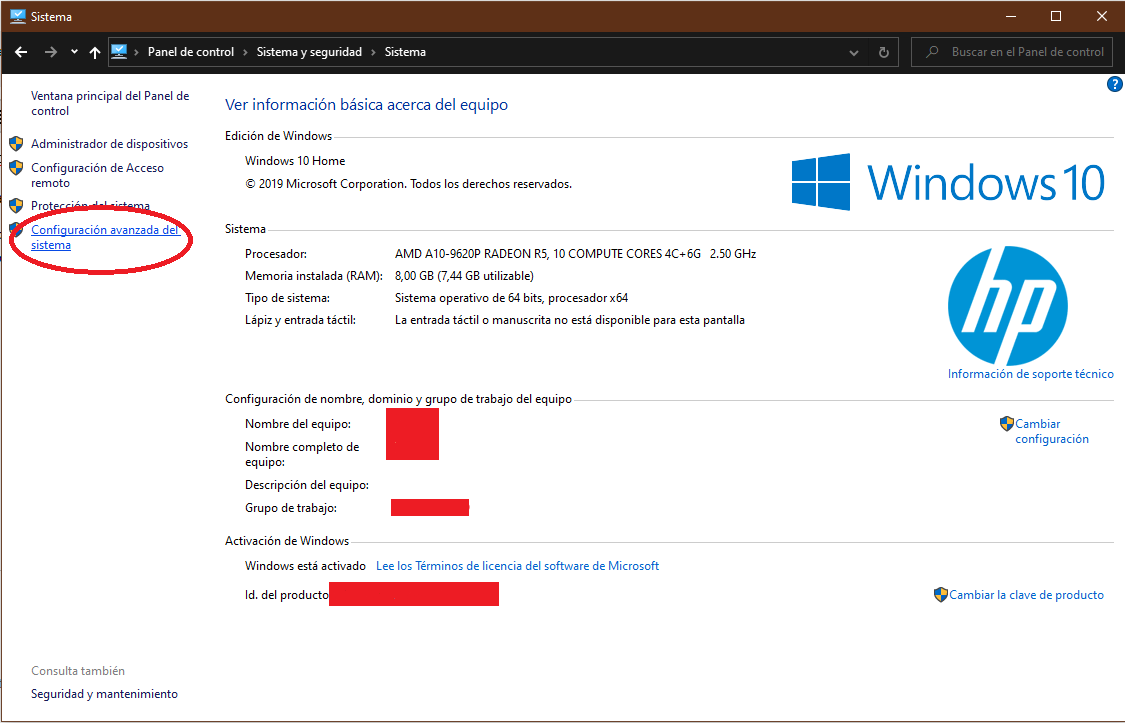Refresh the Sistema page

coord(884,52)
